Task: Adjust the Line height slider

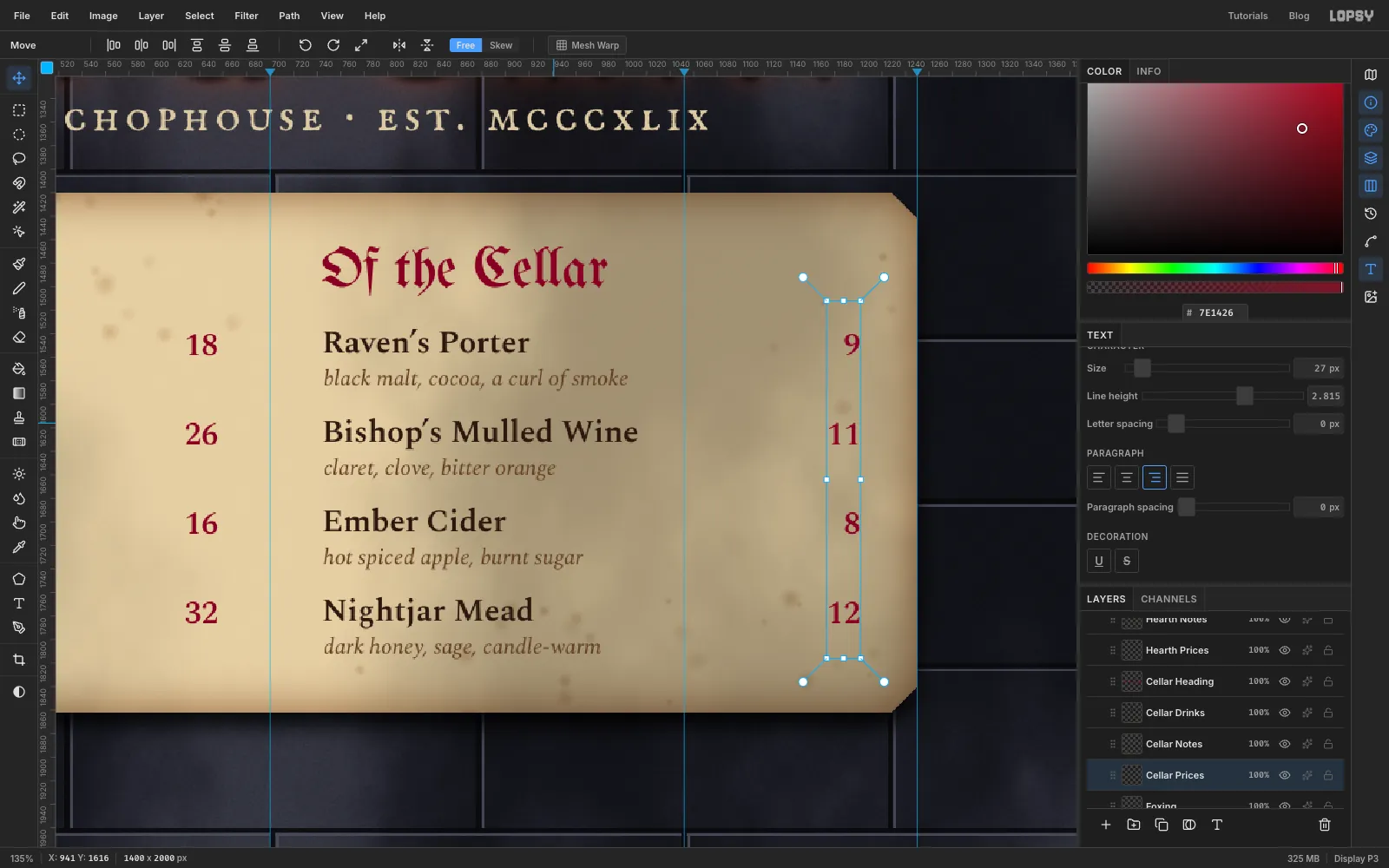Action: pyautogui.click(x=1222, y=396)
